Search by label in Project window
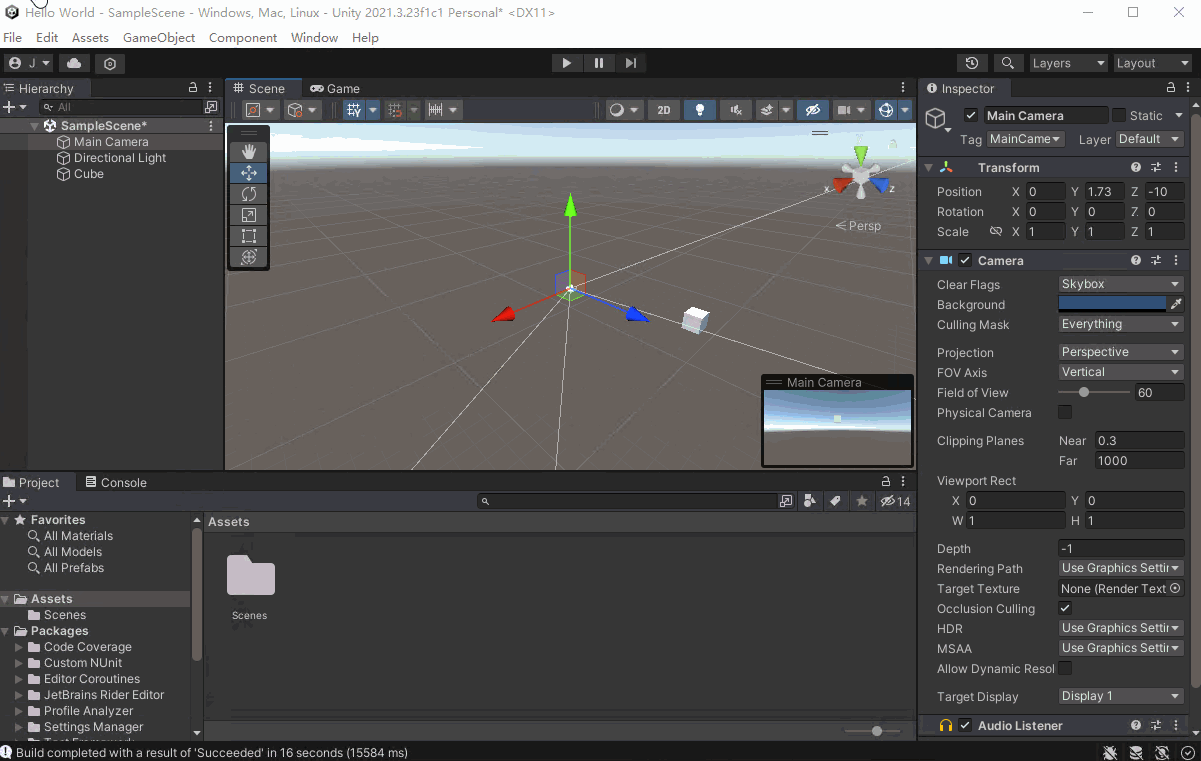1201x761 pixels. tap(835, 501)
